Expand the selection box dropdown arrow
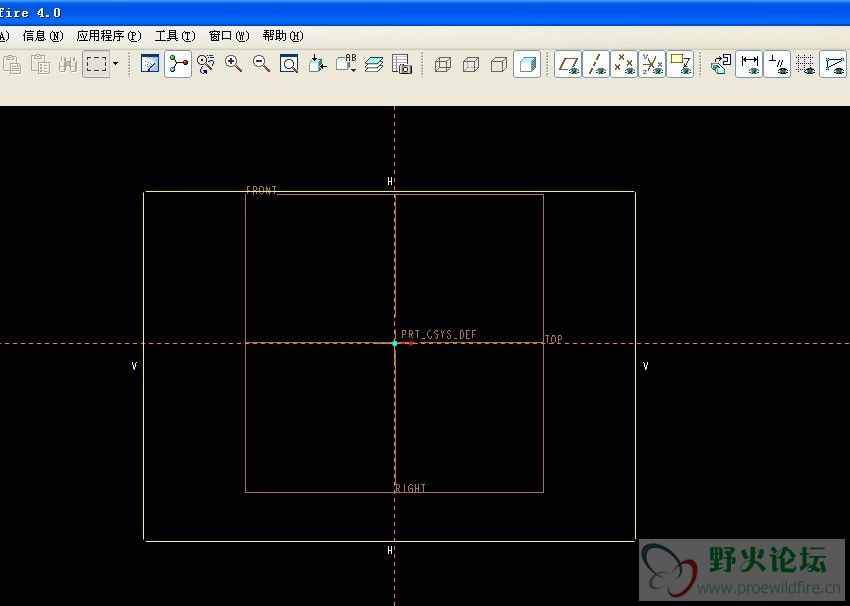850x606 pixels. 115,64
